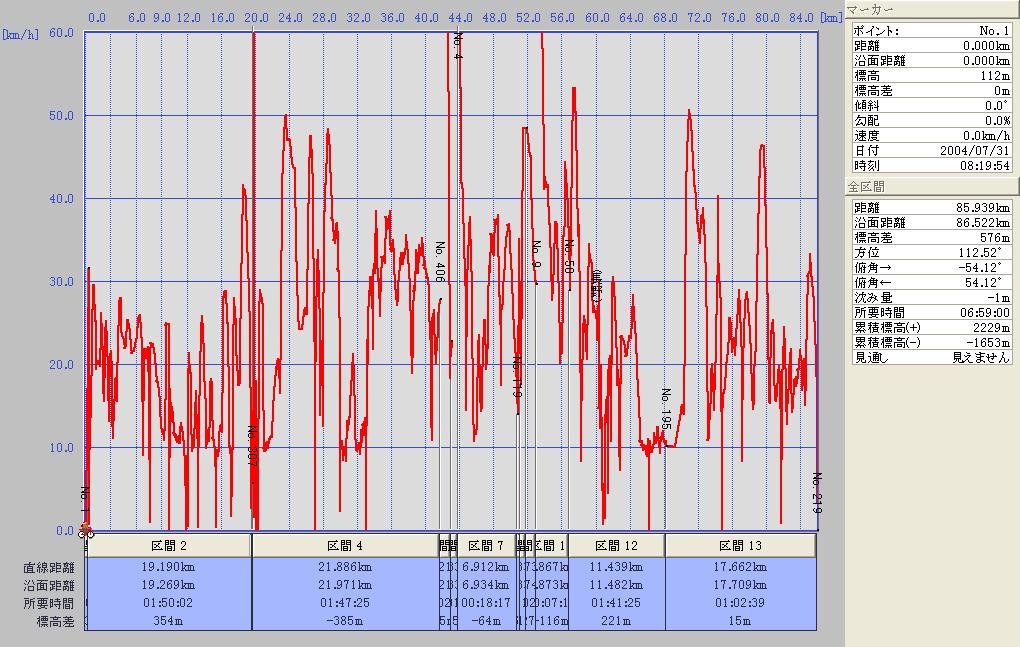Viewport: 1020px width, 647px height.
Task: Click the 08:19:54 time value
Action: click(x=985, y=165)
